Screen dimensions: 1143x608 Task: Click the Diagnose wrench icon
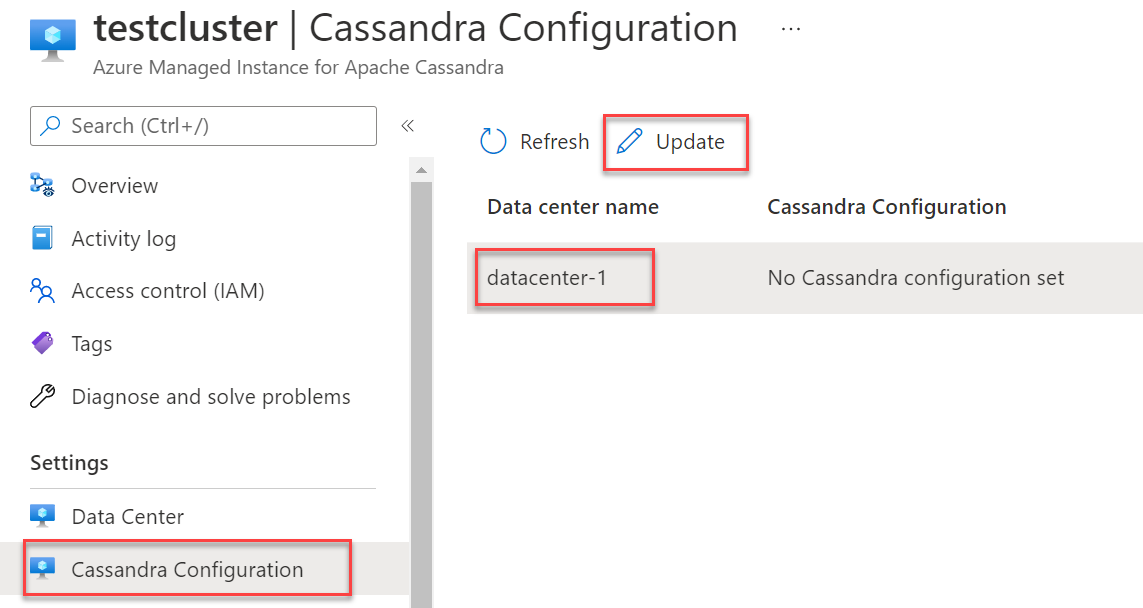tap(42, 397)
